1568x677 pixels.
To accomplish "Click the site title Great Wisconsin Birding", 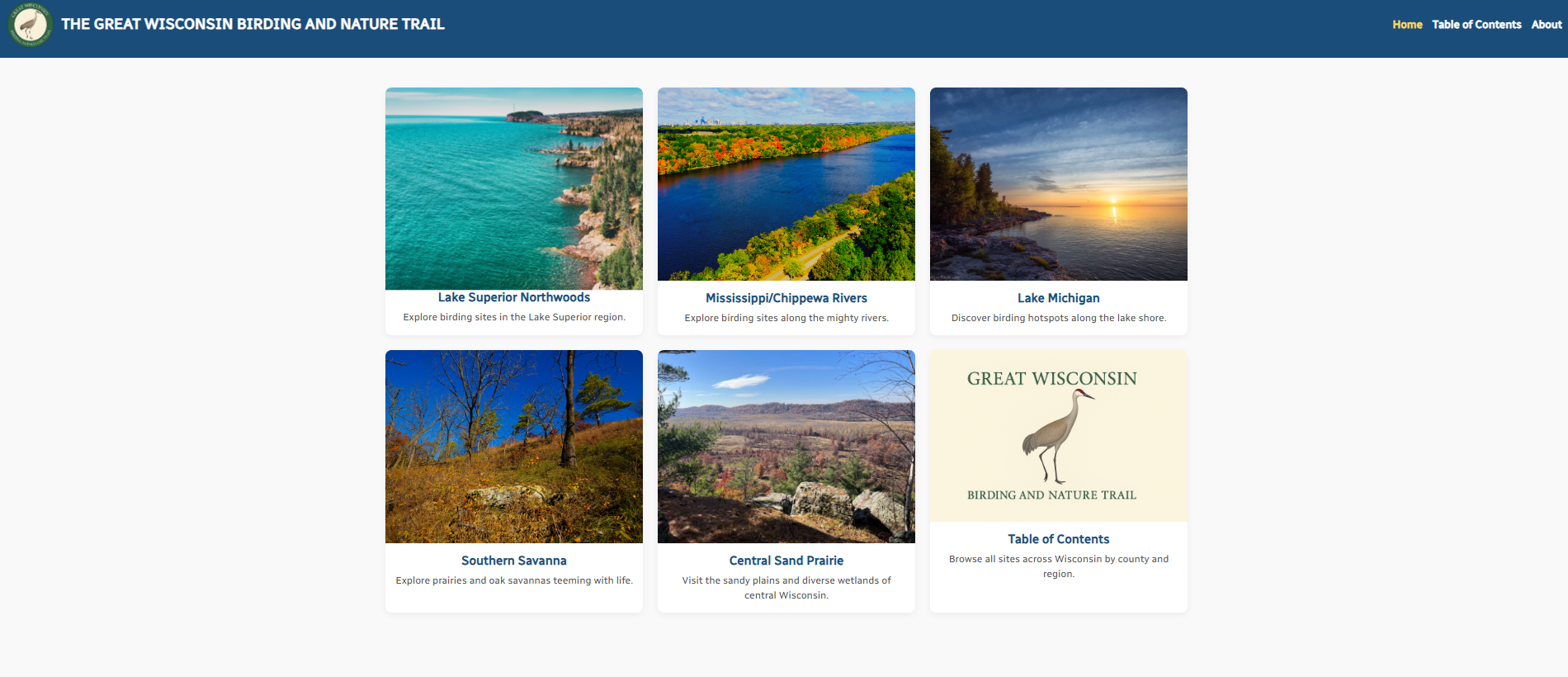I will (x=253, y=24).
